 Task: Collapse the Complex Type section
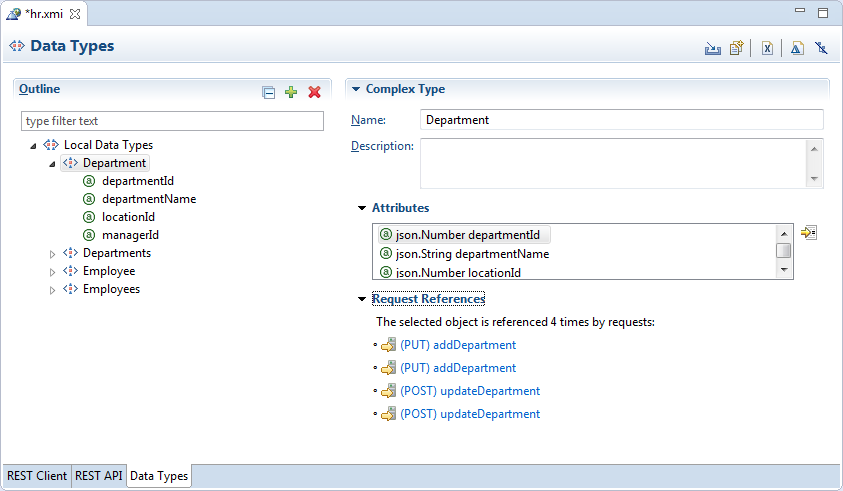pyautogui.click(x=356, y=89)
